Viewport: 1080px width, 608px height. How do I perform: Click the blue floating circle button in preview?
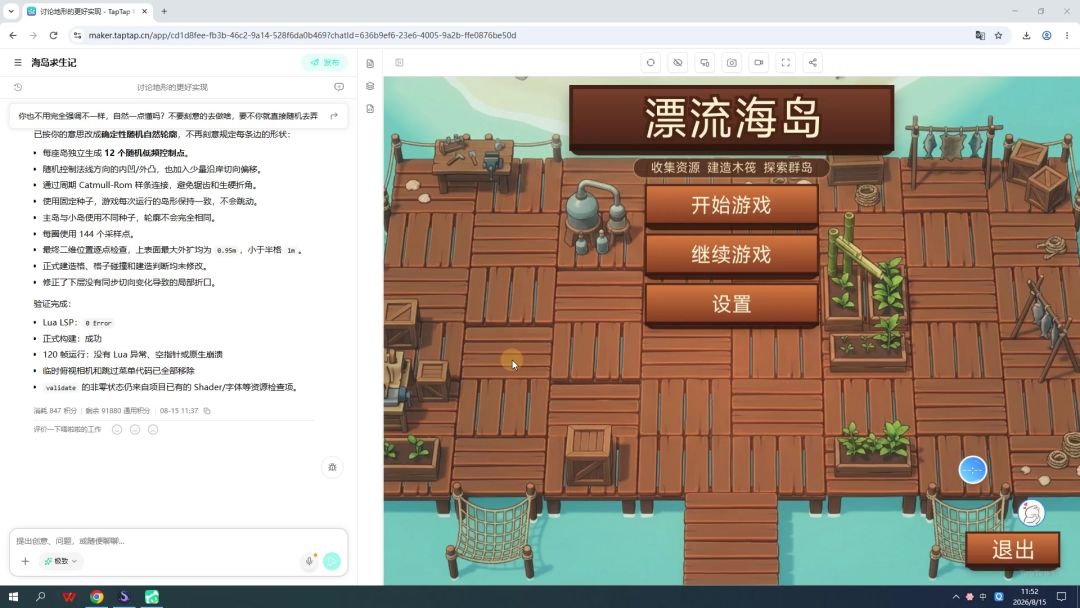(973, 470)
